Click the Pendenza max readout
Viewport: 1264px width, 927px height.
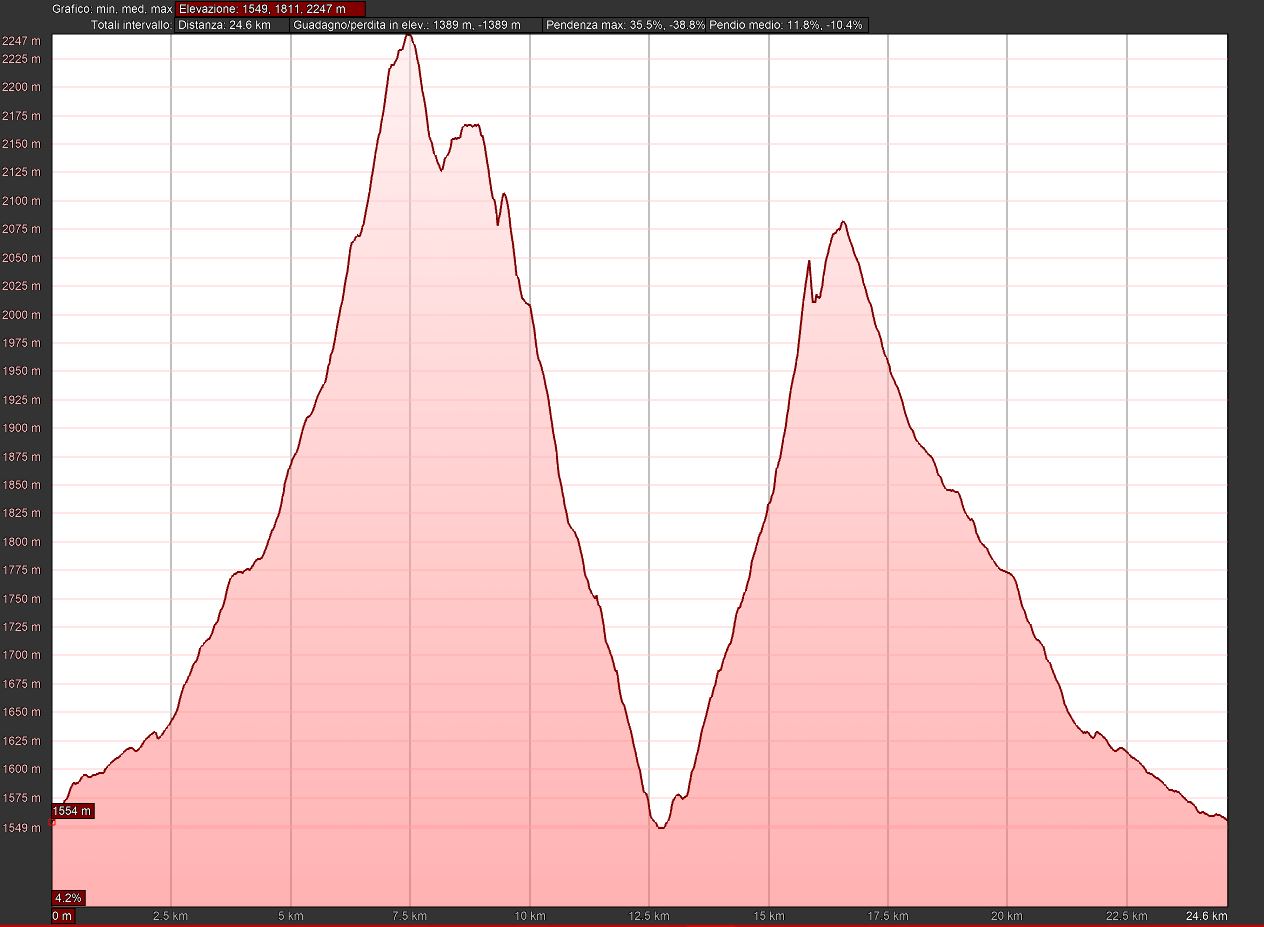[624, 25]
